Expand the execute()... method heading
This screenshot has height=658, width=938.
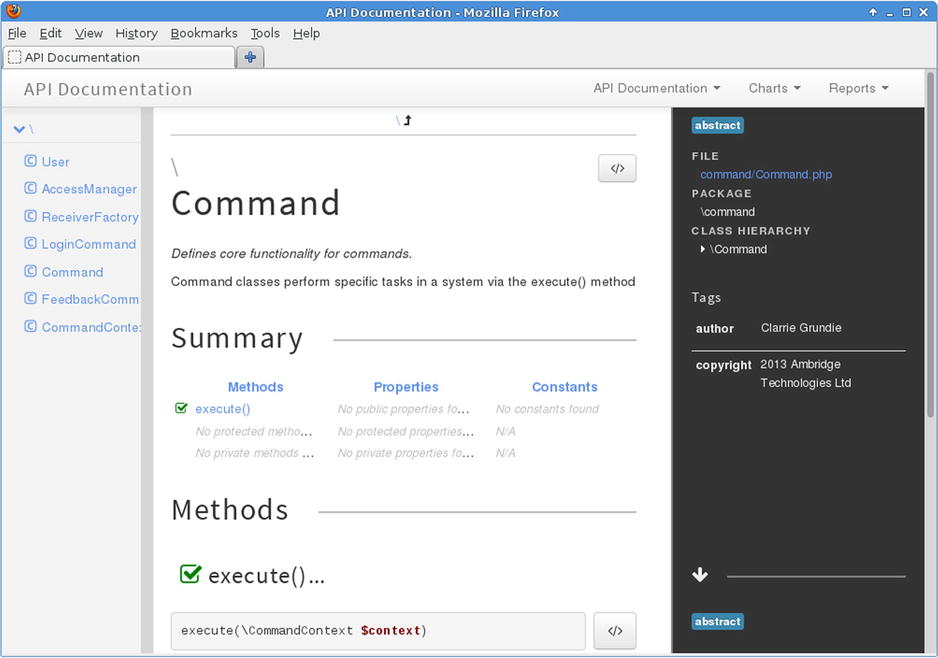[x=266, y=575]
